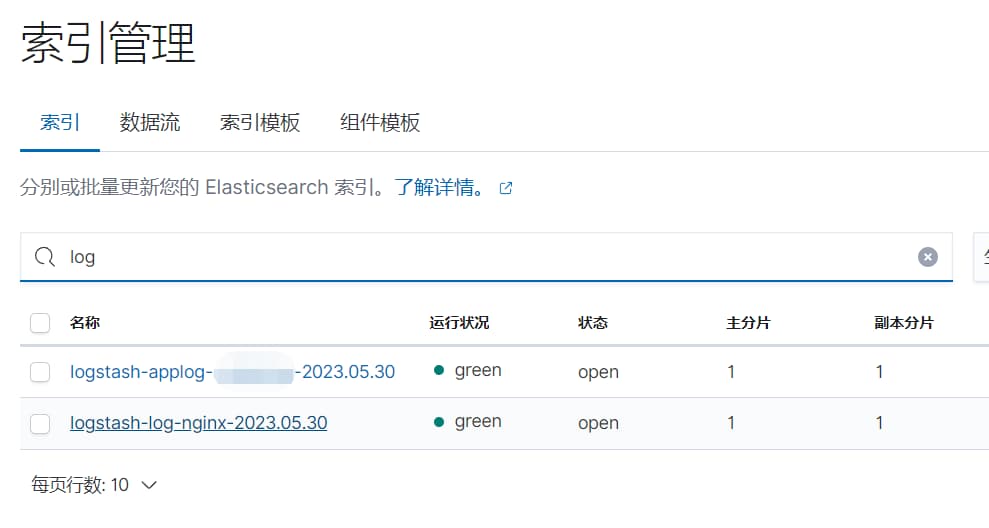This screenshot has width=989, height=528.
Task: Click the green health dot for logstash-log-nginx row
Action: pos(439,422)
